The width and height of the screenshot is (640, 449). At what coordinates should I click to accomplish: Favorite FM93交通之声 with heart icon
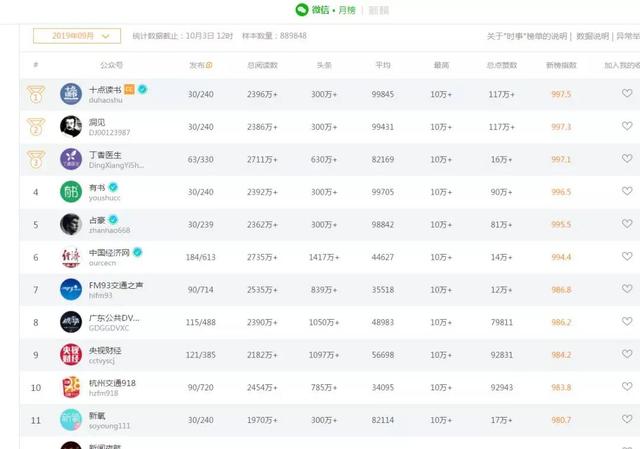pos(627,289)
